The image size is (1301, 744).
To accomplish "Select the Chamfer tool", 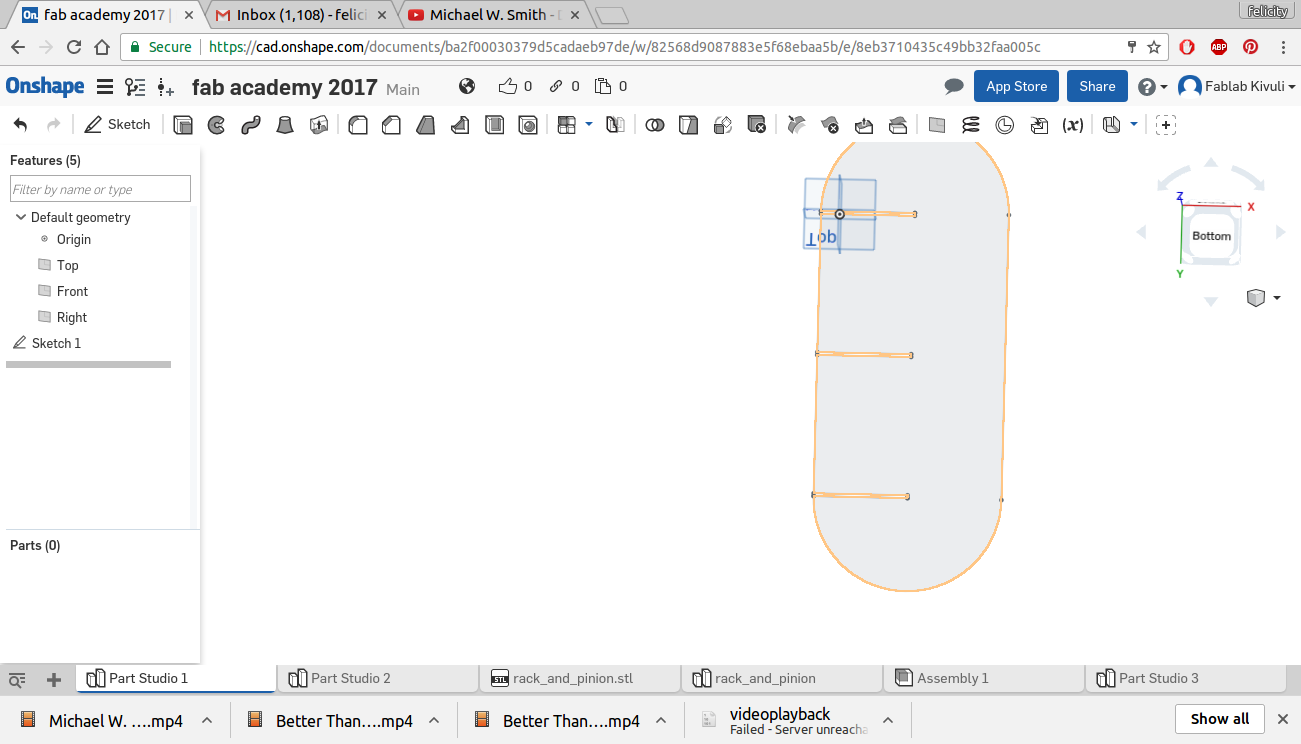I will pos(392,125).
